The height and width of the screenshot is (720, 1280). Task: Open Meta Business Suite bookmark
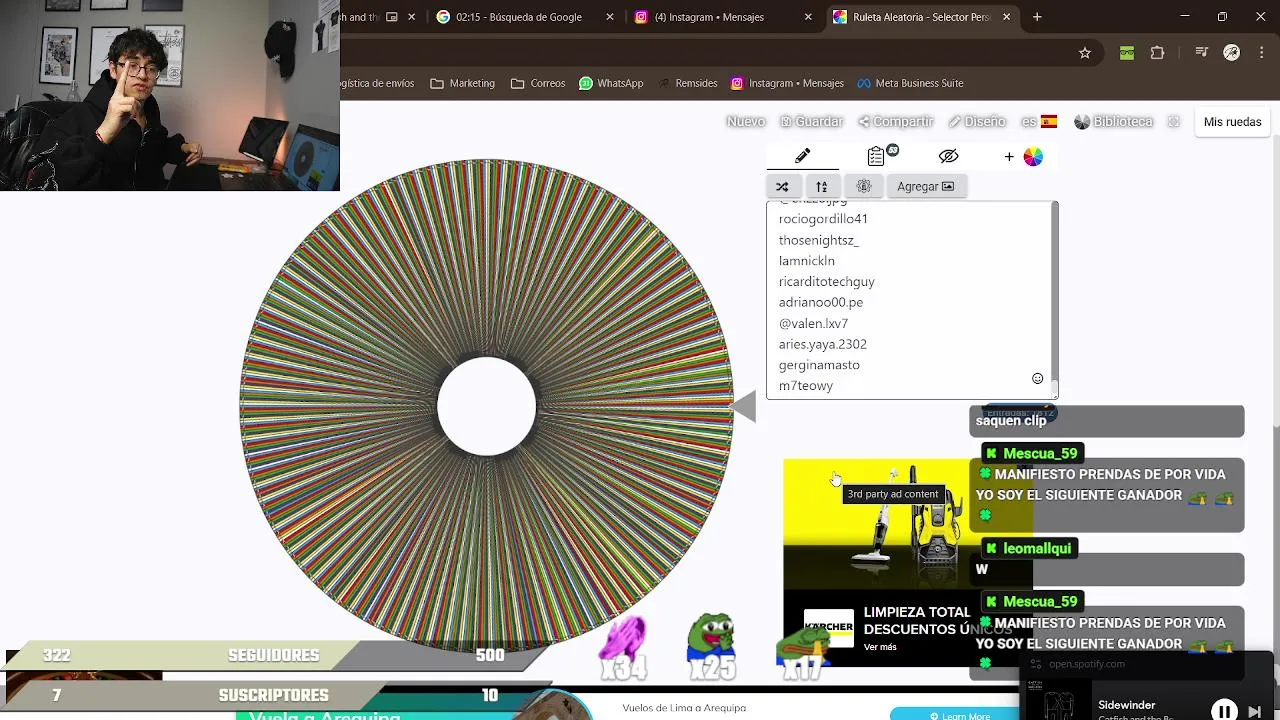coord(910,83)
